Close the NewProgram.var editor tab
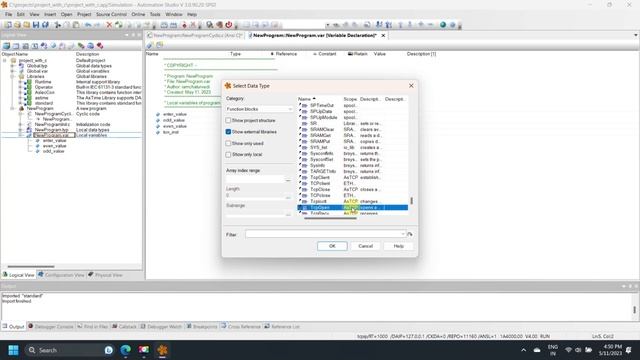The width and height of the screenshot is (640, 360). [383, 36]
